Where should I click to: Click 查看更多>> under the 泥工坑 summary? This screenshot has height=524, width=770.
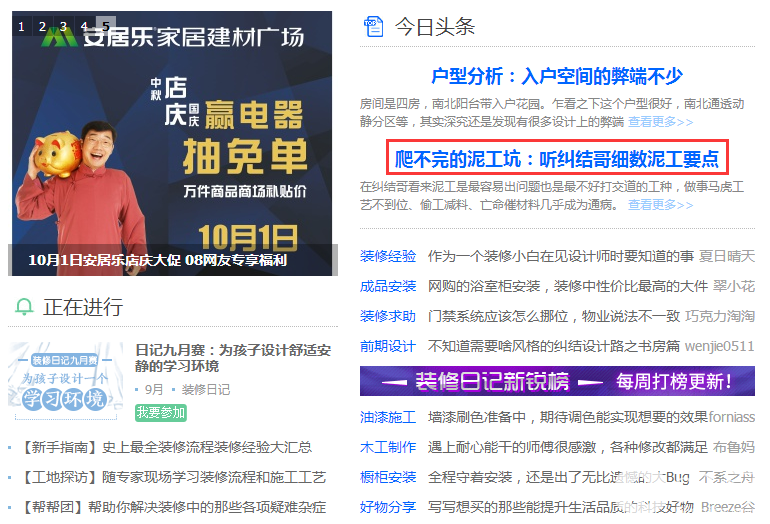point(660,205)
